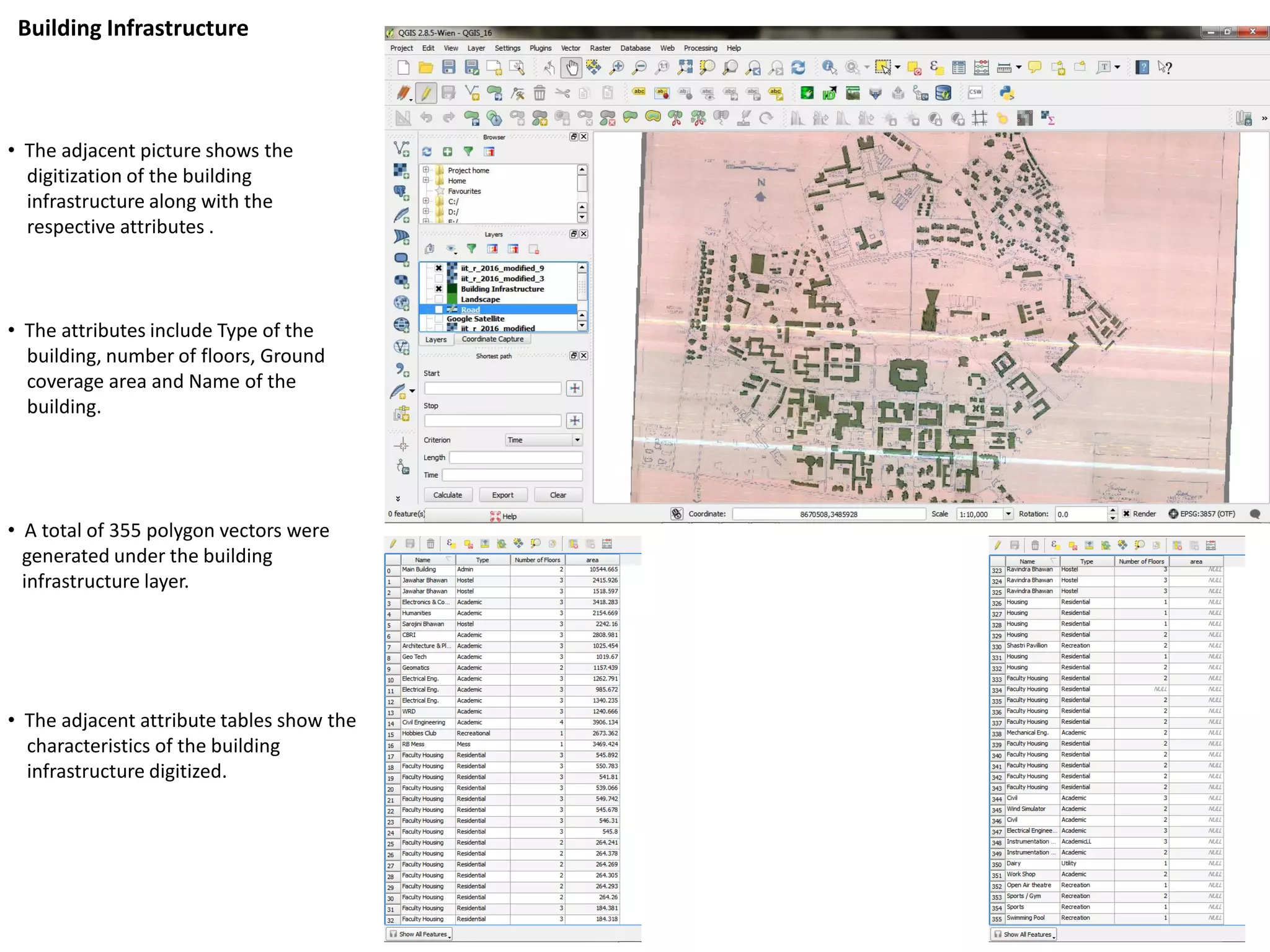Viewport: 1270px width, 952px height.
Task: Select the Zoom In magnifier tool
Action: [616, 68]
